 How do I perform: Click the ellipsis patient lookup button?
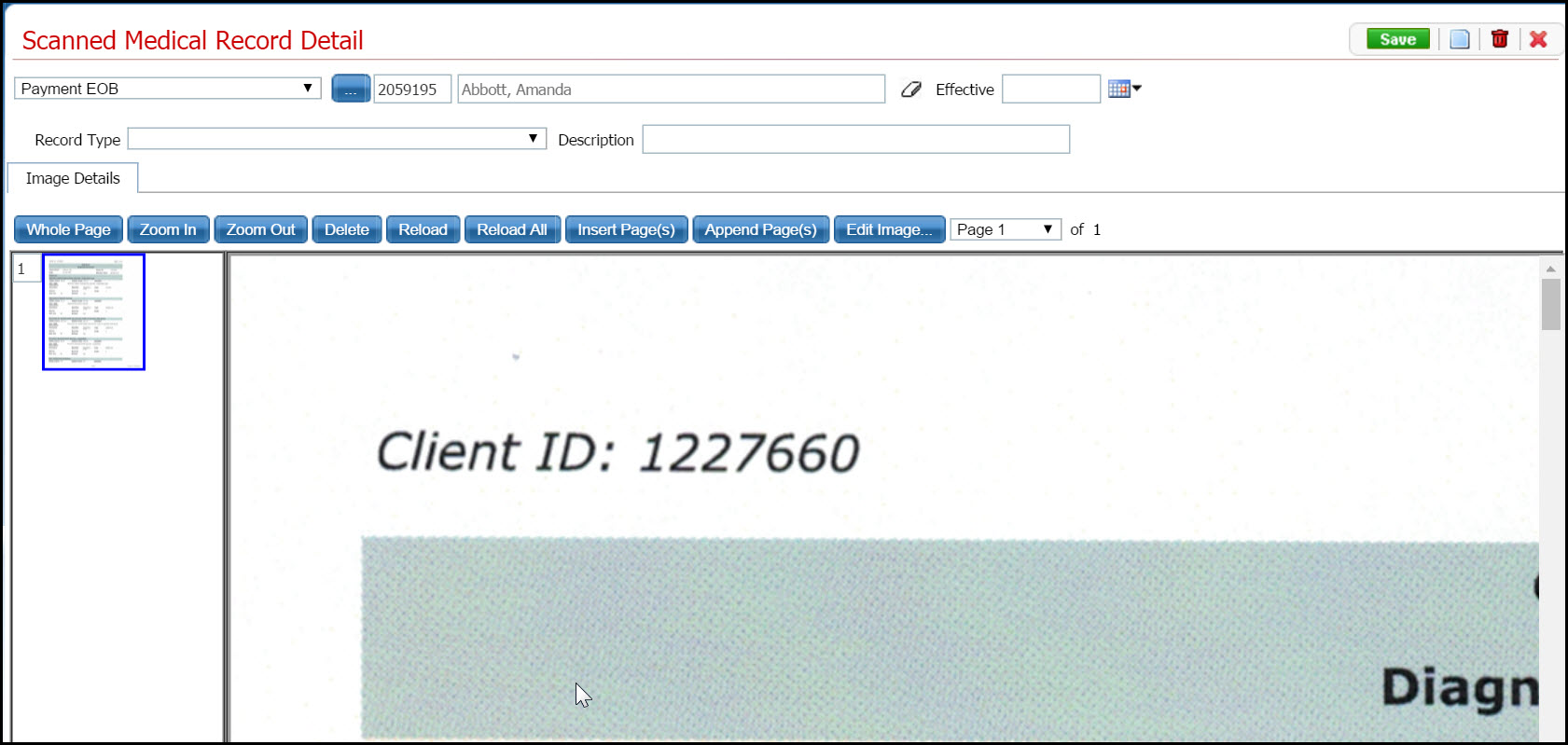coord(351,90)
